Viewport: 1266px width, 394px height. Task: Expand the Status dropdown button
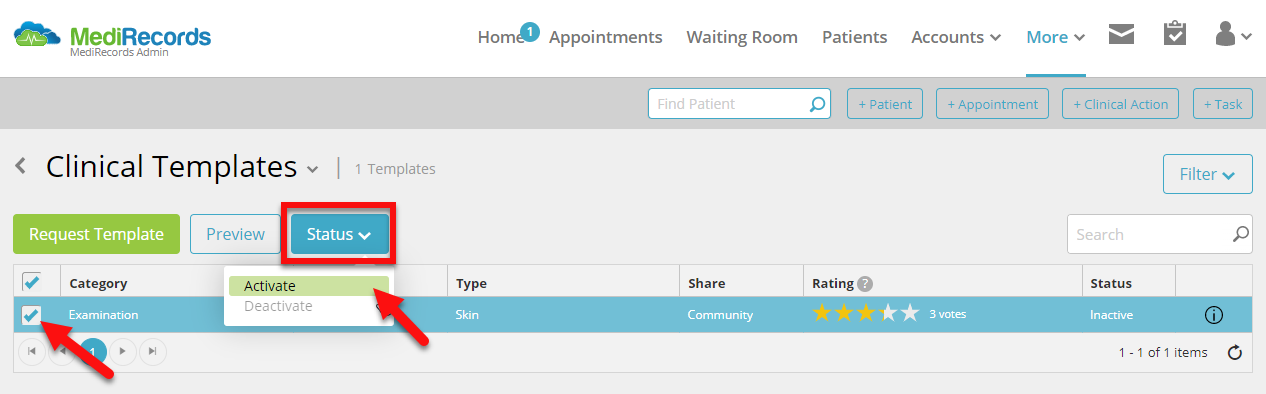click(x=340, y=234)
